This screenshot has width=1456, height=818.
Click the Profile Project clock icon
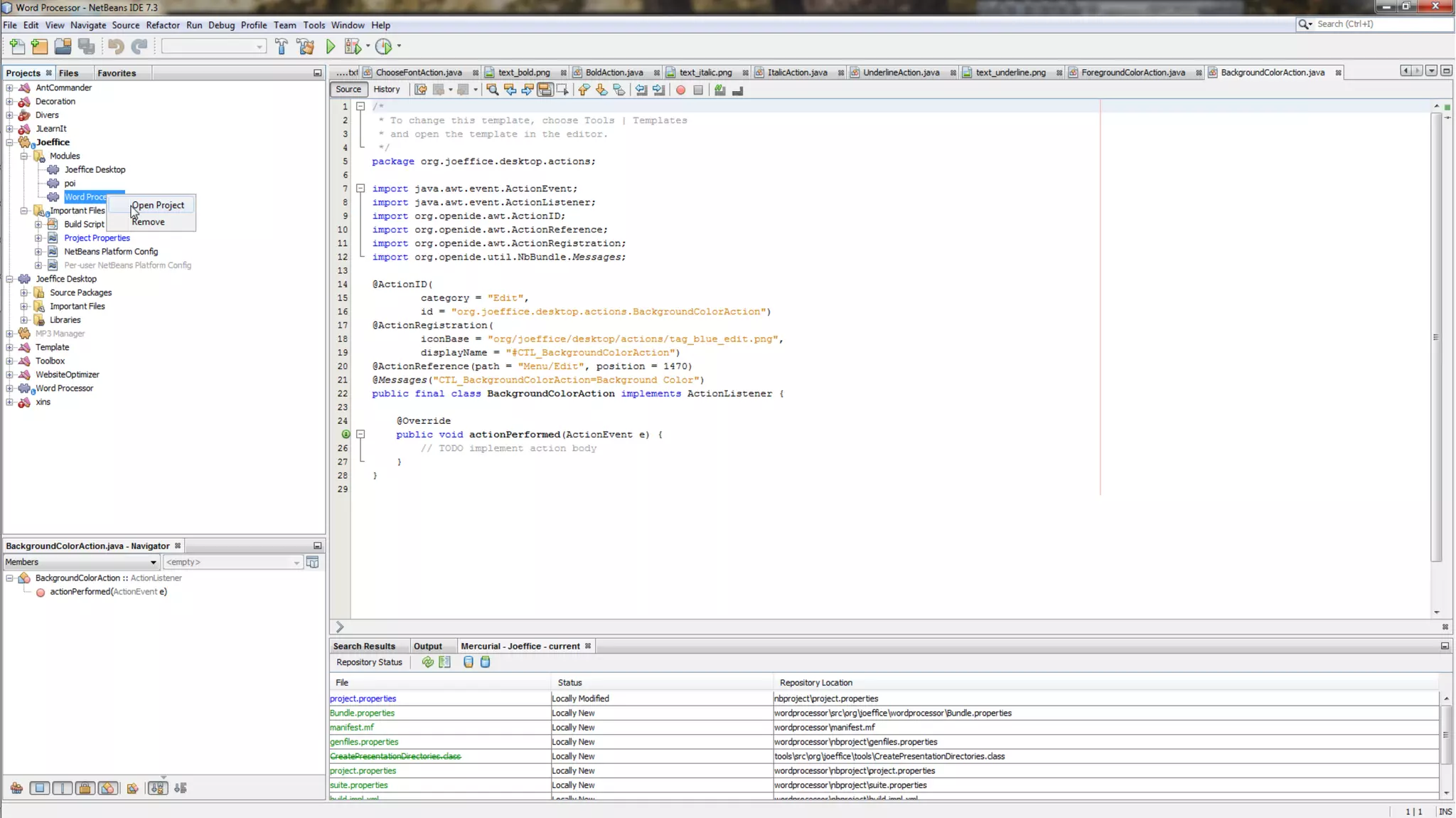pyautogui.click(x=384, y=47)
